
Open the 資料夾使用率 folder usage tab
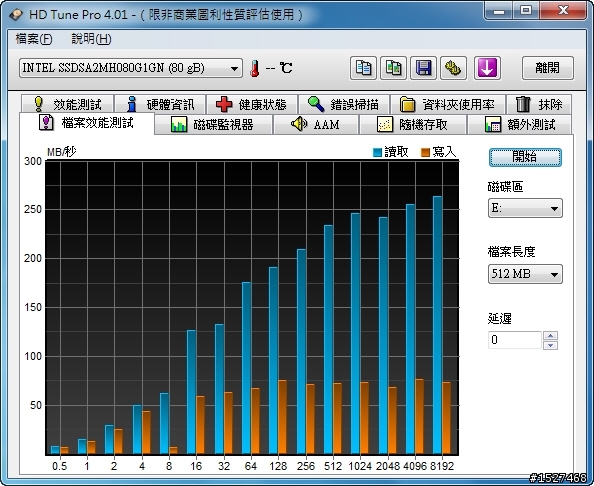pos(448,104)
